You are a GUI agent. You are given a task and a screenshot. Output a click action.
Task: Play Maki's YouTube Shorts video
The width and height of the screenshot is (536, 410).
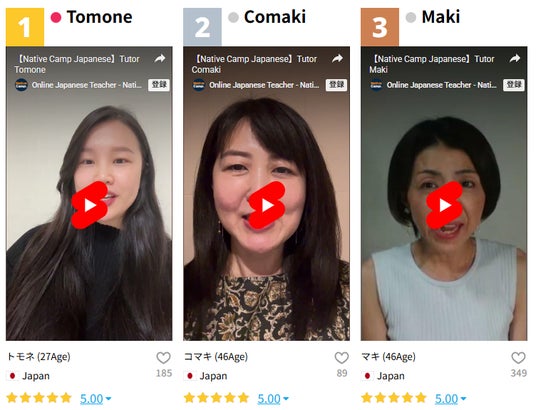[x=444, y=205]
